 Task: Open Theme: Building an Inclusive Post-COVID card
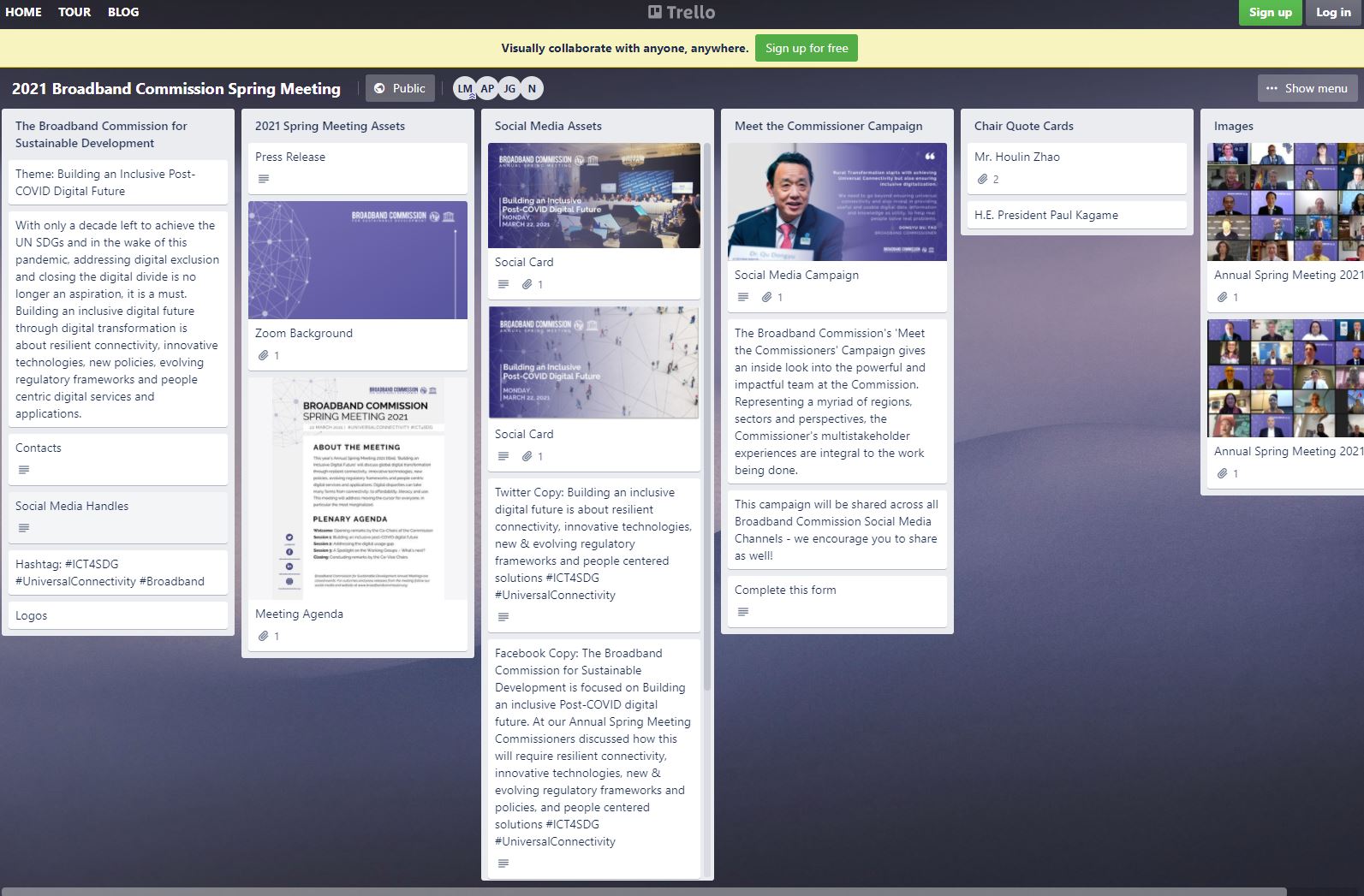tap(118, 182)
